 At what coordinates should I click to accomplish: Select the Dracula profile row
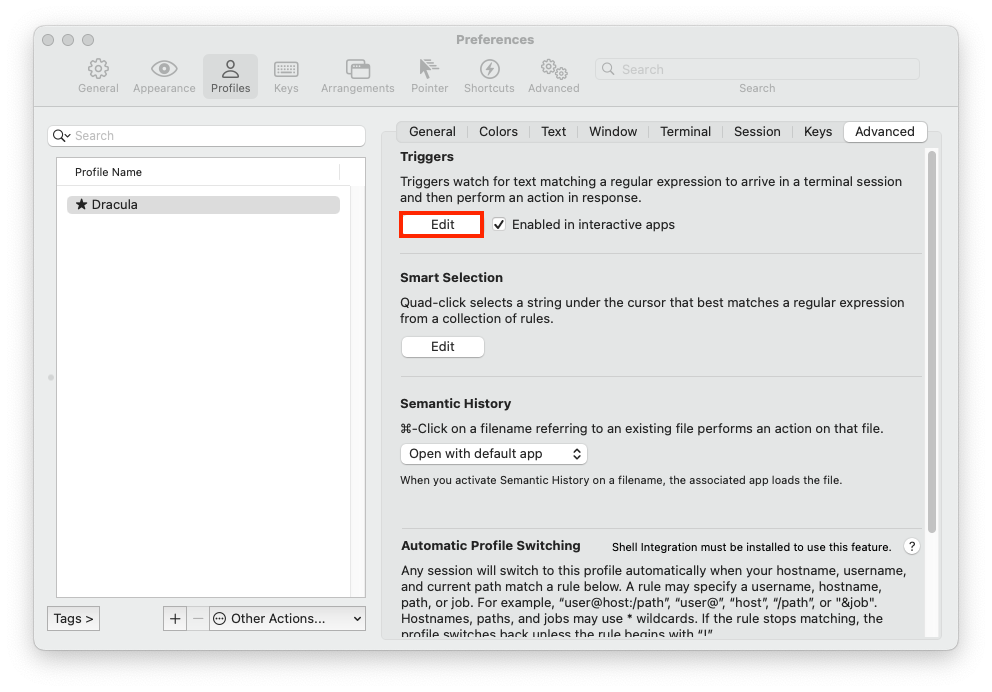(x=203, y=204)
